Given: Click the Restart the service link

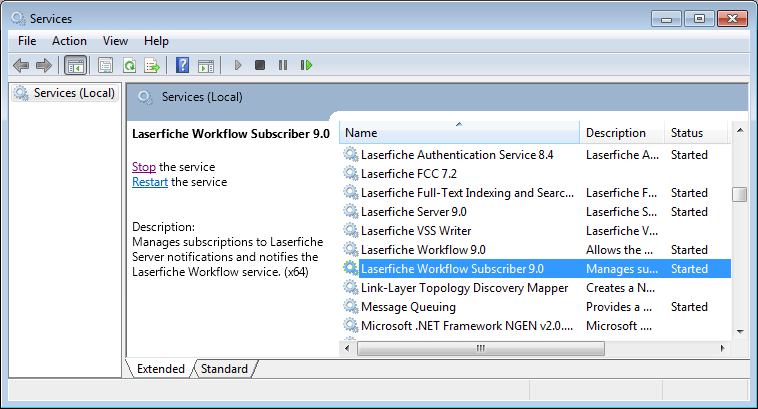Looking at the screenshot, I should pos(150,182).
